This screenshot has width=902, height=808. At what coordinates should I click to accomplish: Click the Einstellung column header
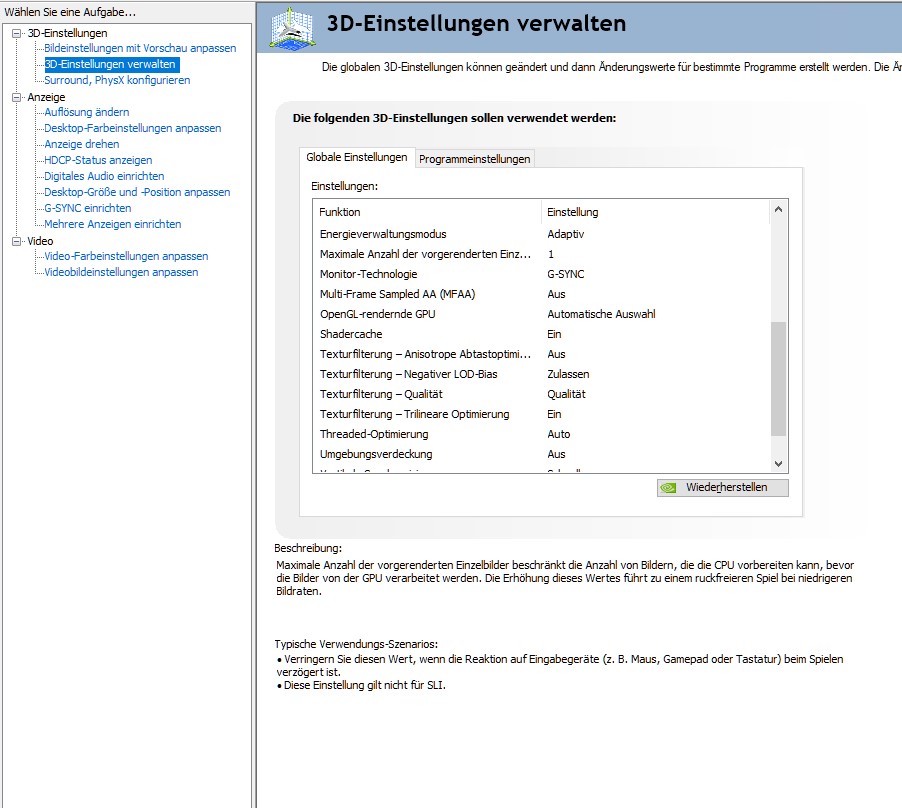click(x=655, y=212)
